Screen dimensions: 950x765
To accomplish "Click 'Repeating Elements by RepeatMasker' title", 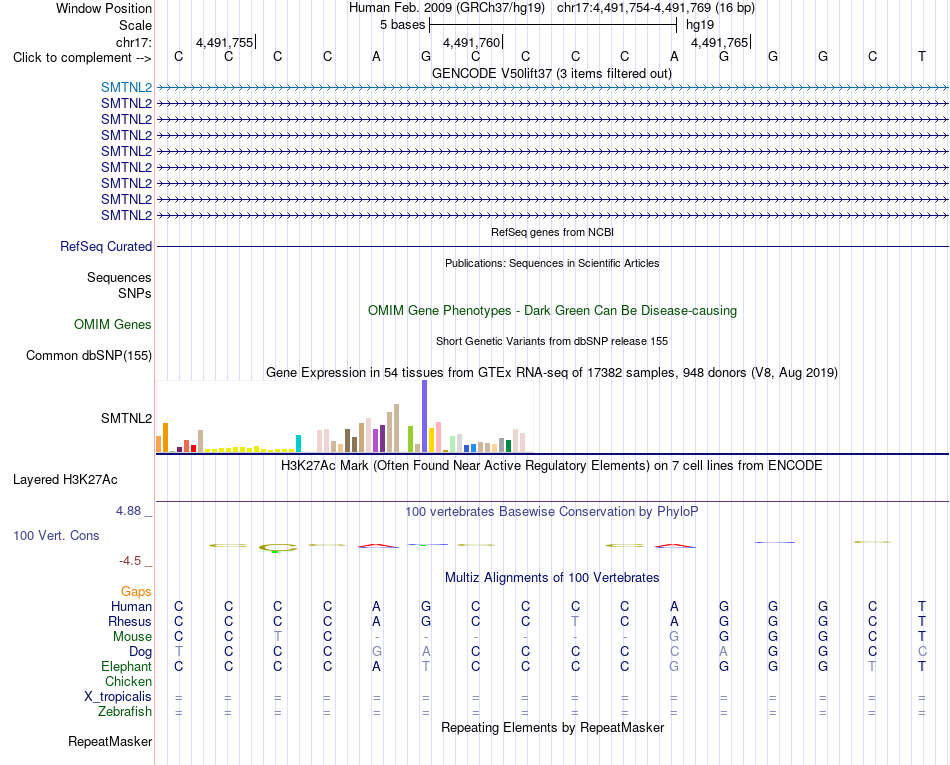I will tap(552, 727).
